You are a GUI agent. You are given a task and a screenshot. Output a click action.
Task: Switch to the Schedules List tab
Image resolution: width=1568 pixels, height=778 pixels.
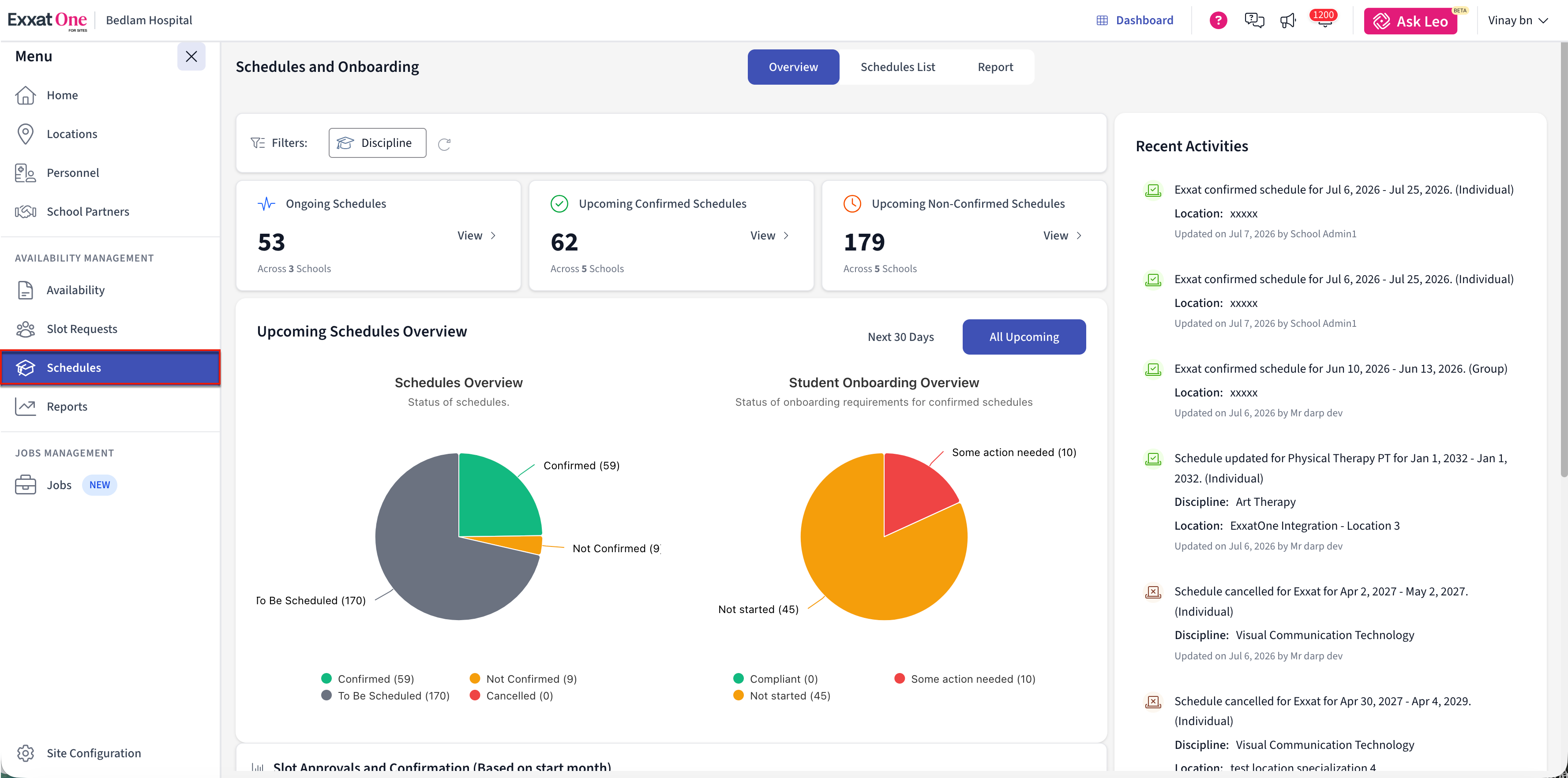pyautogui.click(x=897, y=67)
